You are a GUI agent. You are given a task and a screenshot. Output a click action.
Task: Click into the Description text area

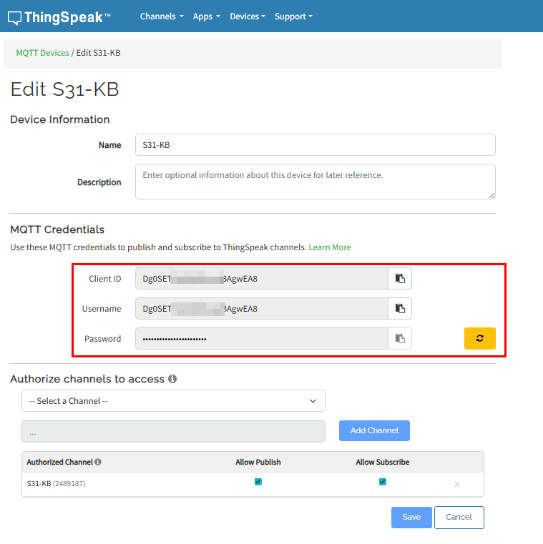pyautogui.click(x=315, y=182)
